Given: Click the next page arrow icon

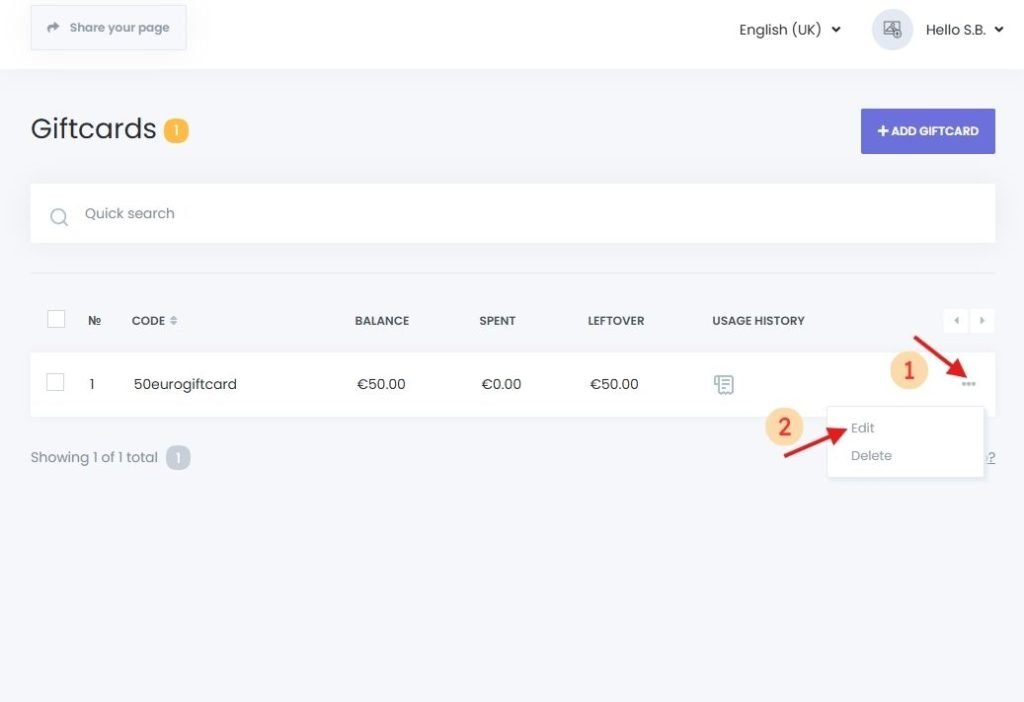Looking at the screenshot, I should [x=982, y=320].
